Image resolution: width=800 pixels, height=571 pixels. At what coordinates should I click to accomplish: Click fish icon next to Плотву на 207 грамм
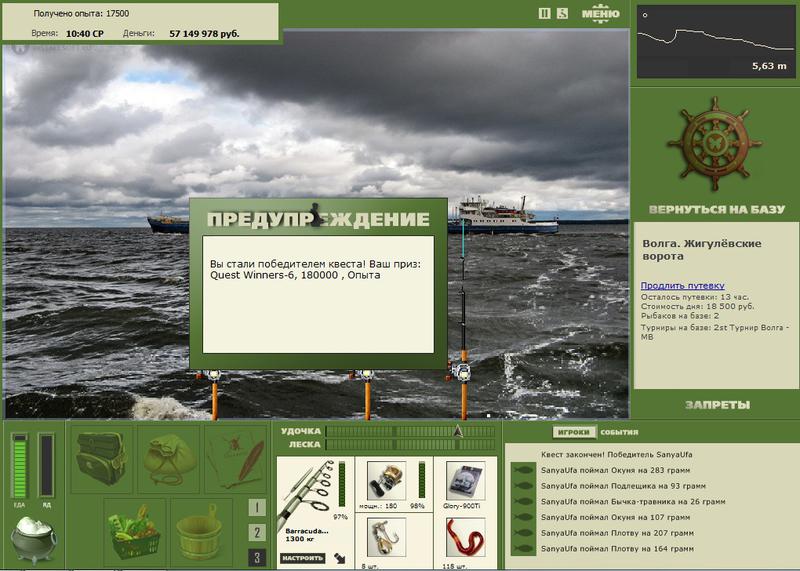click(x=523, y=533)
